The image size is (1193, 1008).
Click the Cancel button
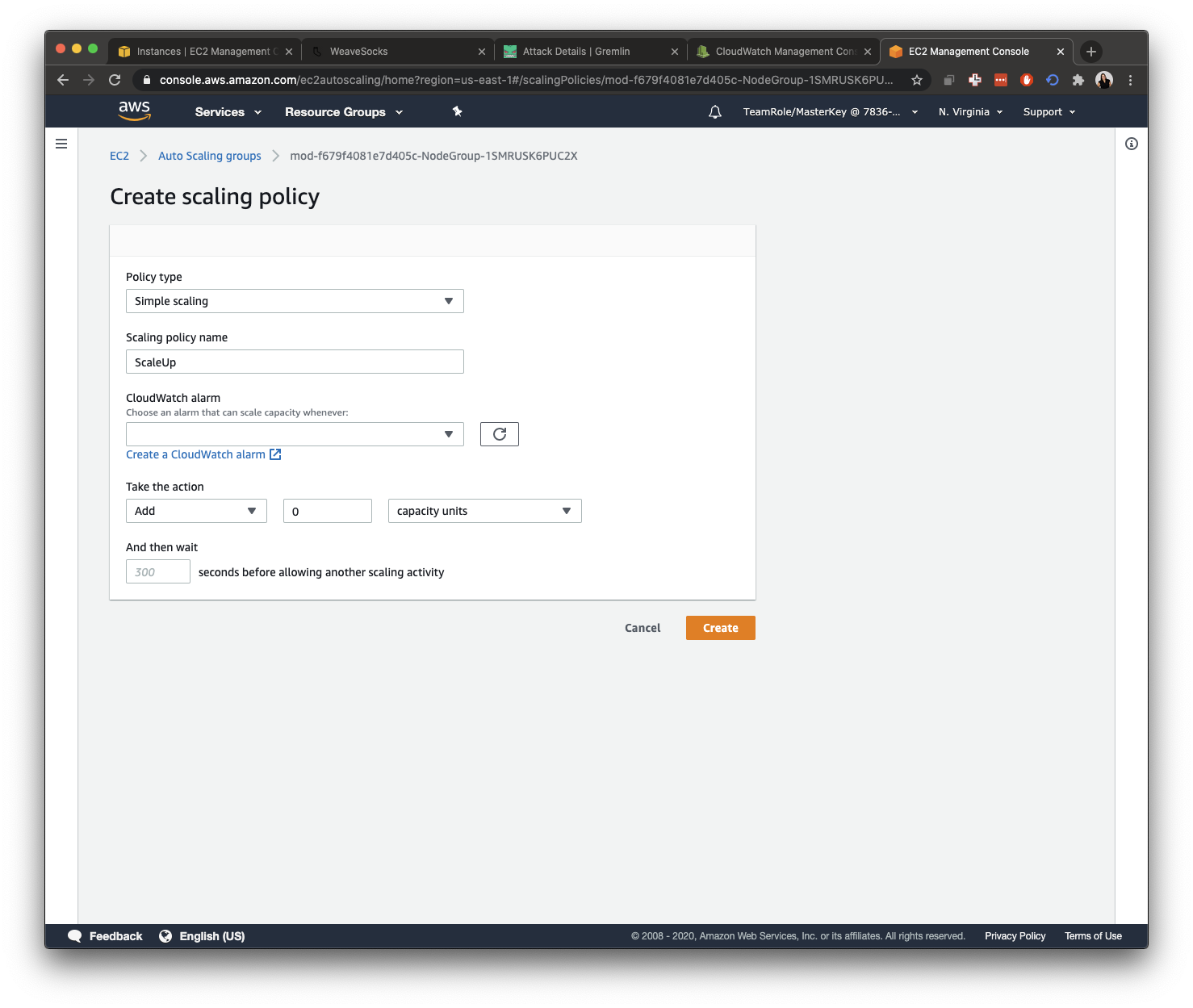(x=643, y=628)
